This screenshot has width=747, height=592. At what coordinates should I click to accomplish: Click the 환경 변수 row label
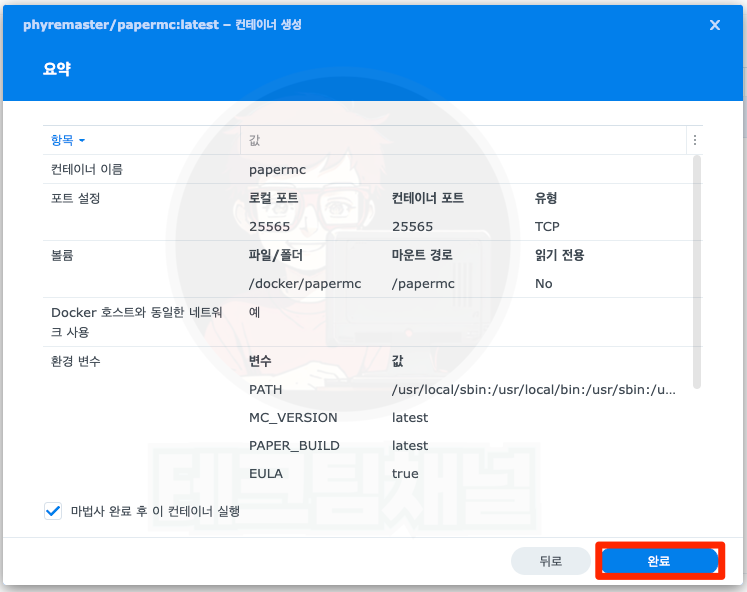(x=75, y=361)
